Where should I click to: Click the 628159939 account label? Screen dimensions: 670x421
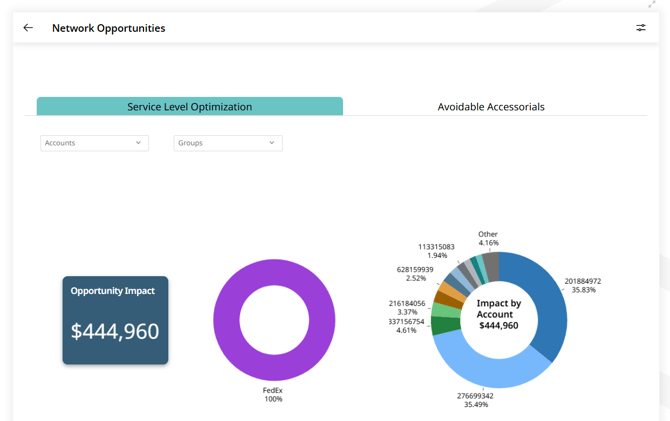(x=415, y=273)
